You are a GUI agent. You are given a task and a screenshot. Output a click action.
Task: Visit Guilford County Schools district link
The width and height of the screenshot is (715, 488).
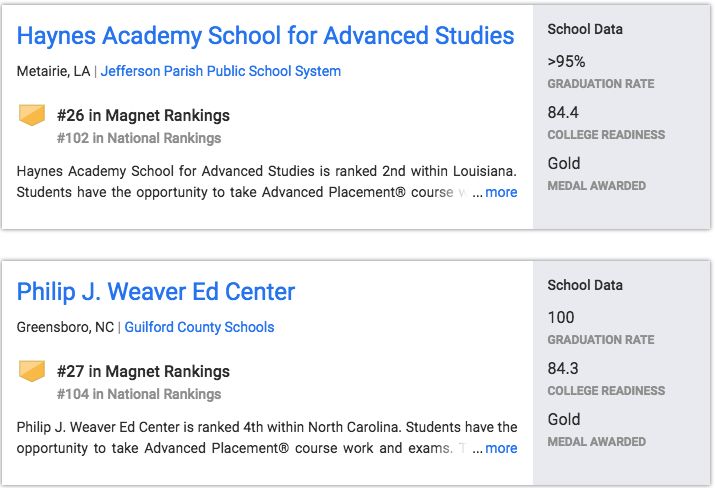coord(199,327)
